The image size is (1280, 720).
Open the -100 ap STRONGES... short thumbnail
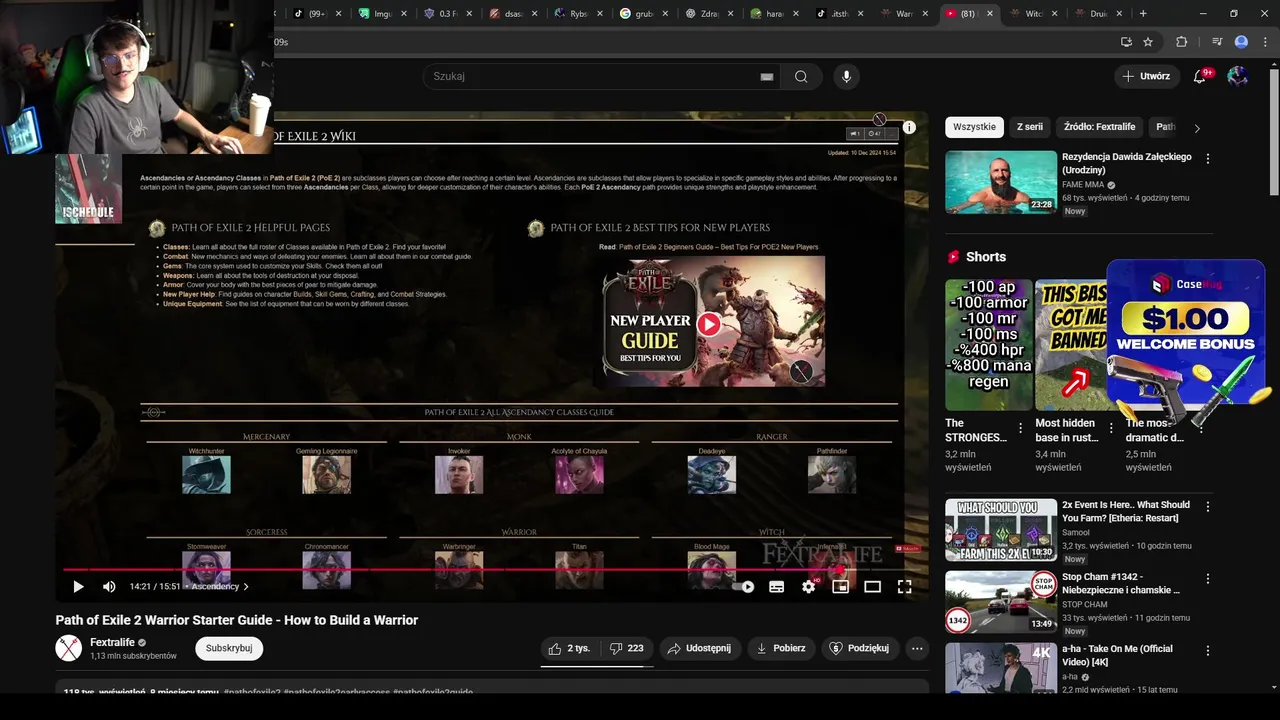[988, 344]
